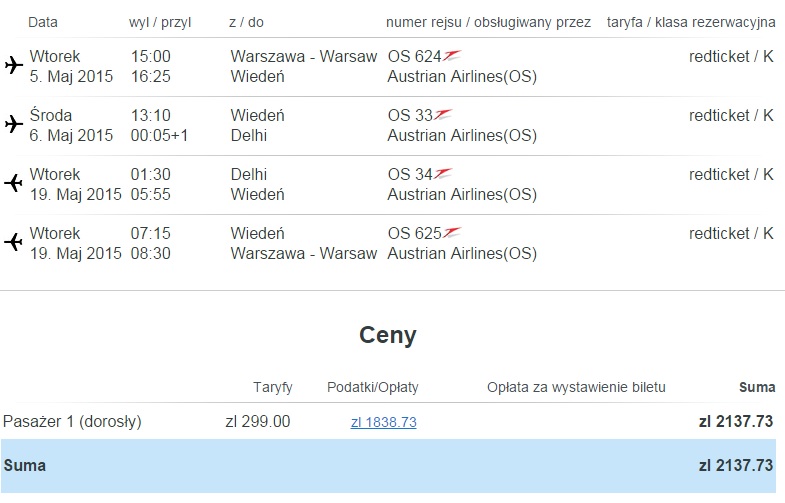Click Austrian Airlines logo next to OS 624
The width and height of the screenshot is (785, 503).
click(x=452, y=56)
